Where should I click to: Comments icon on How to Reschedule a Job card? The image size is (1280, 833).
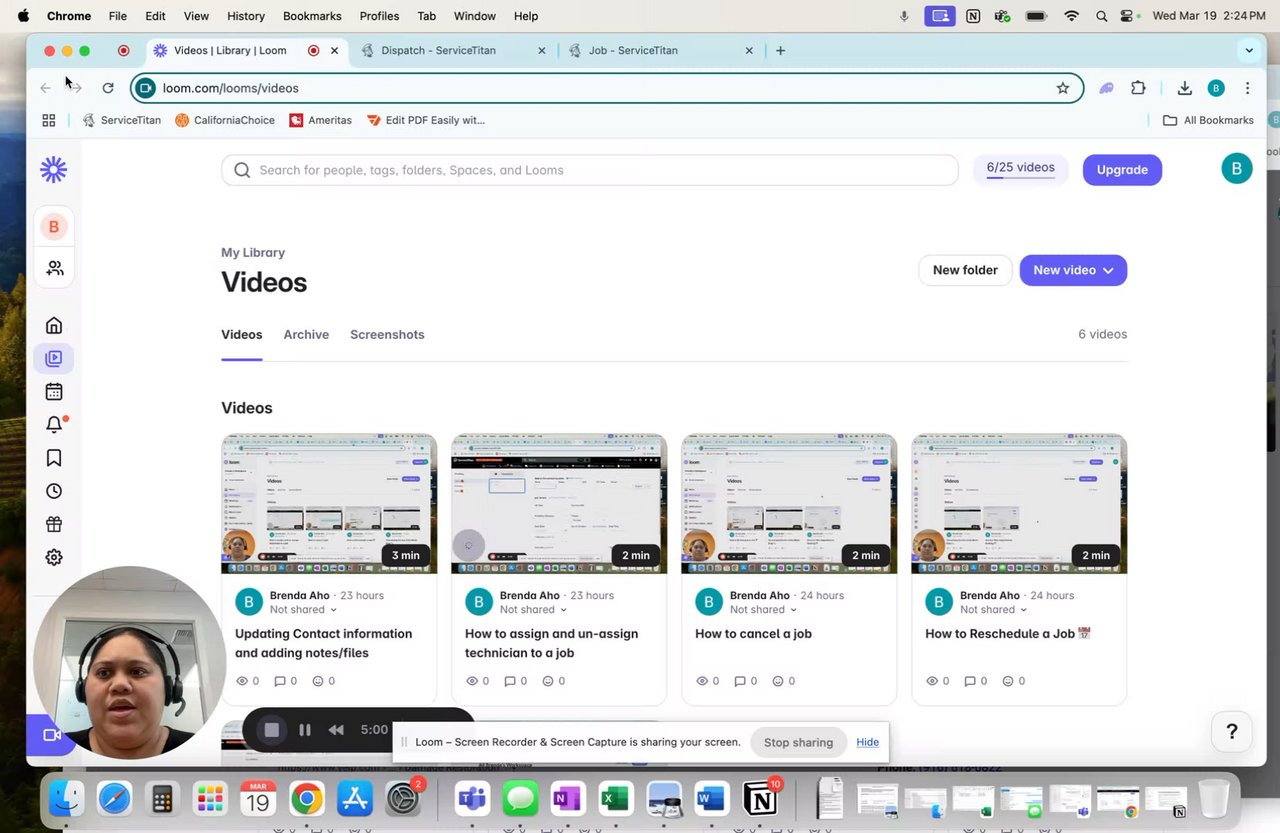(970, 681)
